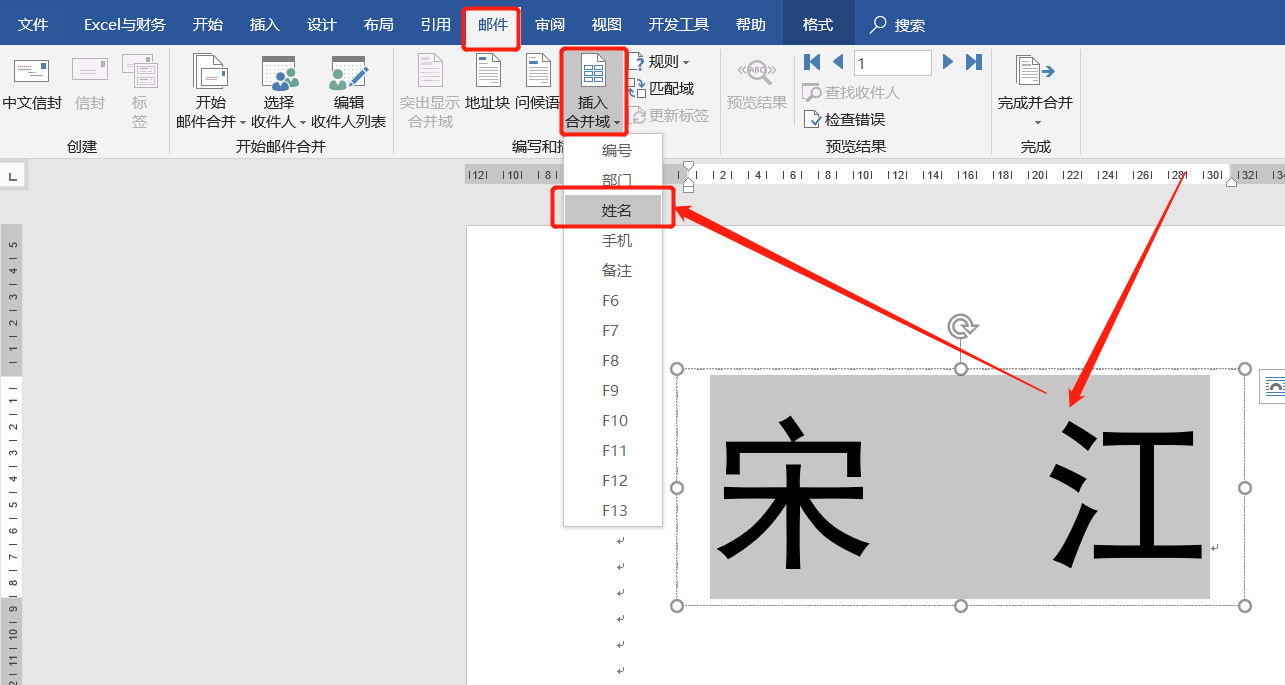This screenshot has width=1285, height=685.
Task: Open 选择收件人 select recipients dropdown
Action: pyautogui.click(x=279, y=92)
